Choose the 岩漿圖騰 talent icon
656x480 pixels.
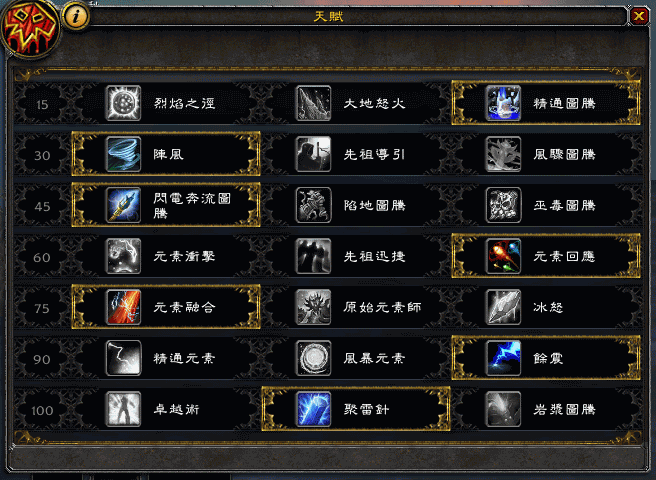pyautogui.click(x=503, y=409)
